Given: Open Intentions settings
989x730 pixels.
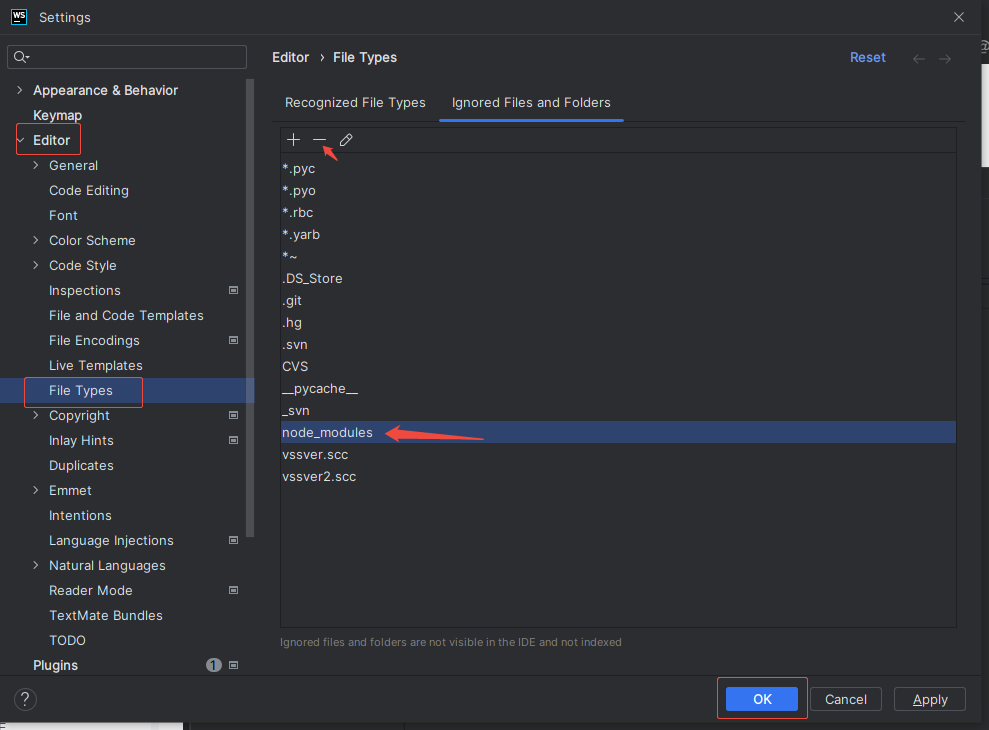Looking at the screenshot, I should 80,515.
